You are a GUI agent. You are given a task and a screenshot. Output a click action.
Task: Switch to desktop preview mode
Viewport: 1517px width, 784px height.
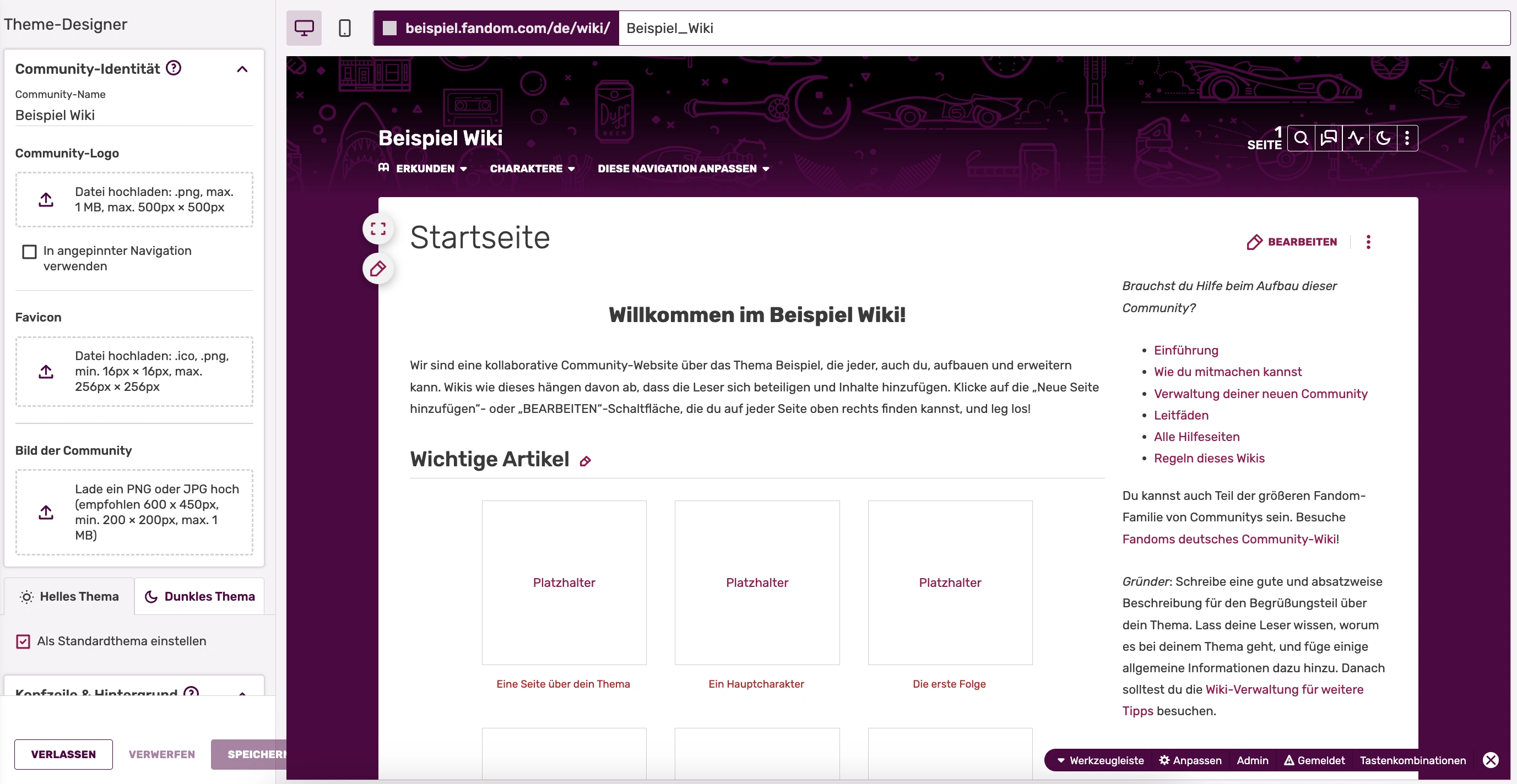[x=304, y=28]
